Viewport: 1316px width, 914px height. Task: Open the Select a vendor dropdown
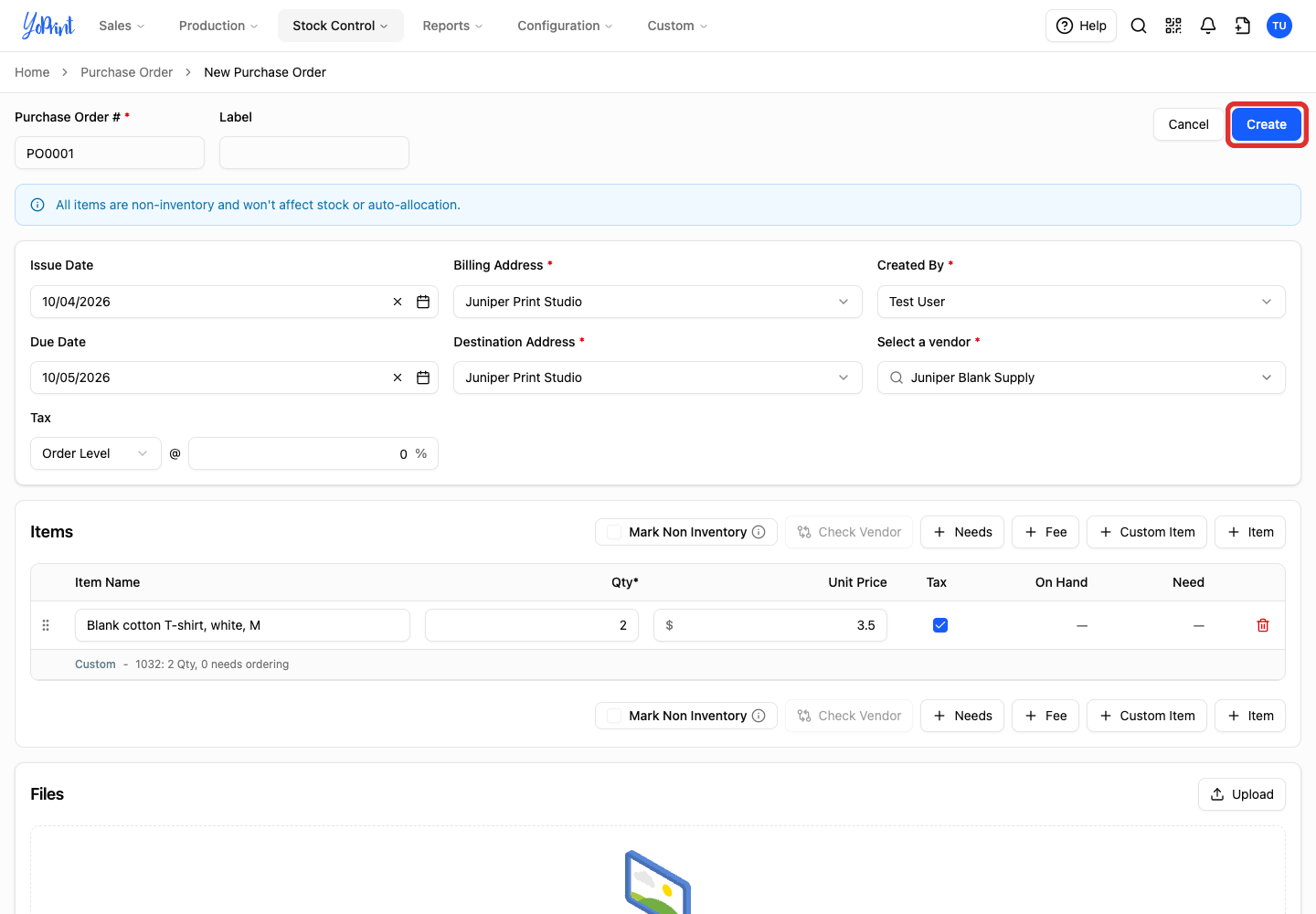[x=1081, y=377]
